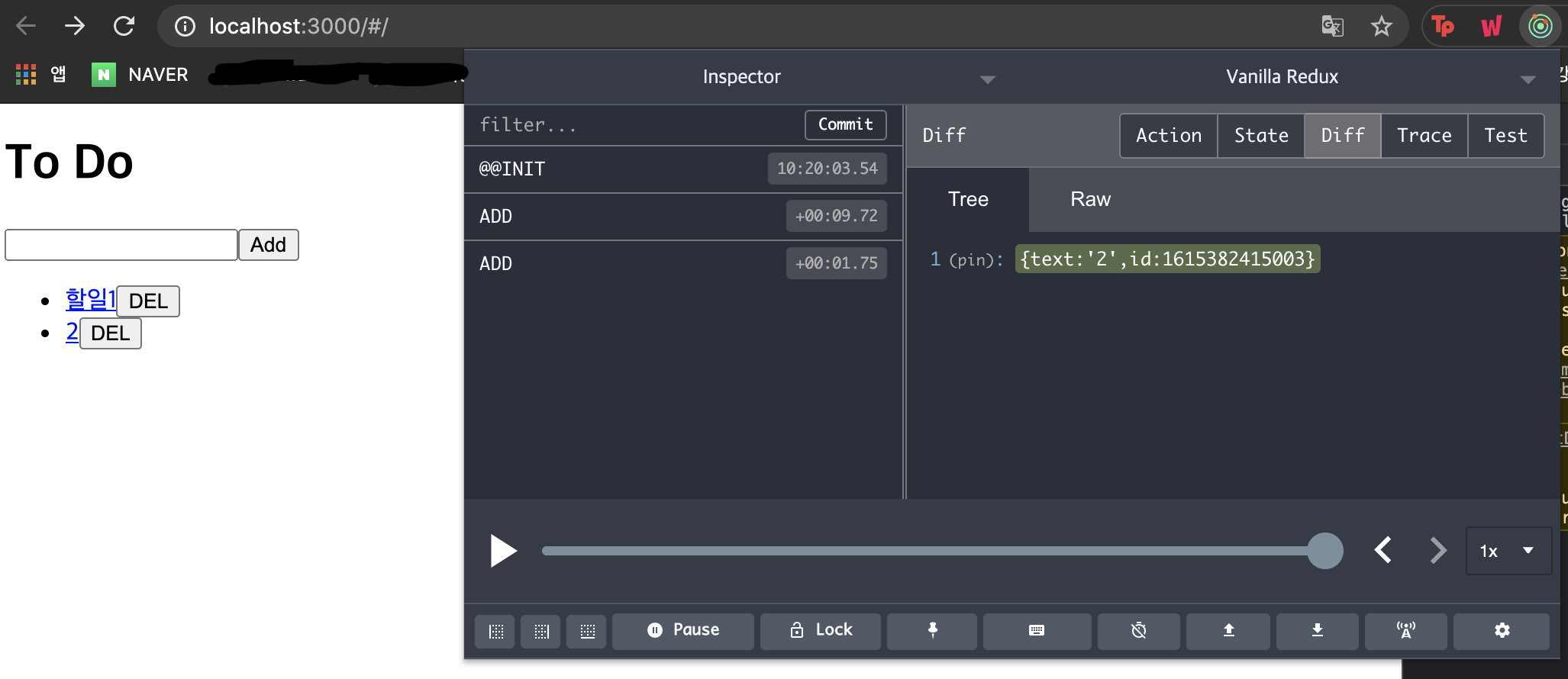Dock Redux DevTools to the bottom

coord(587,631)
